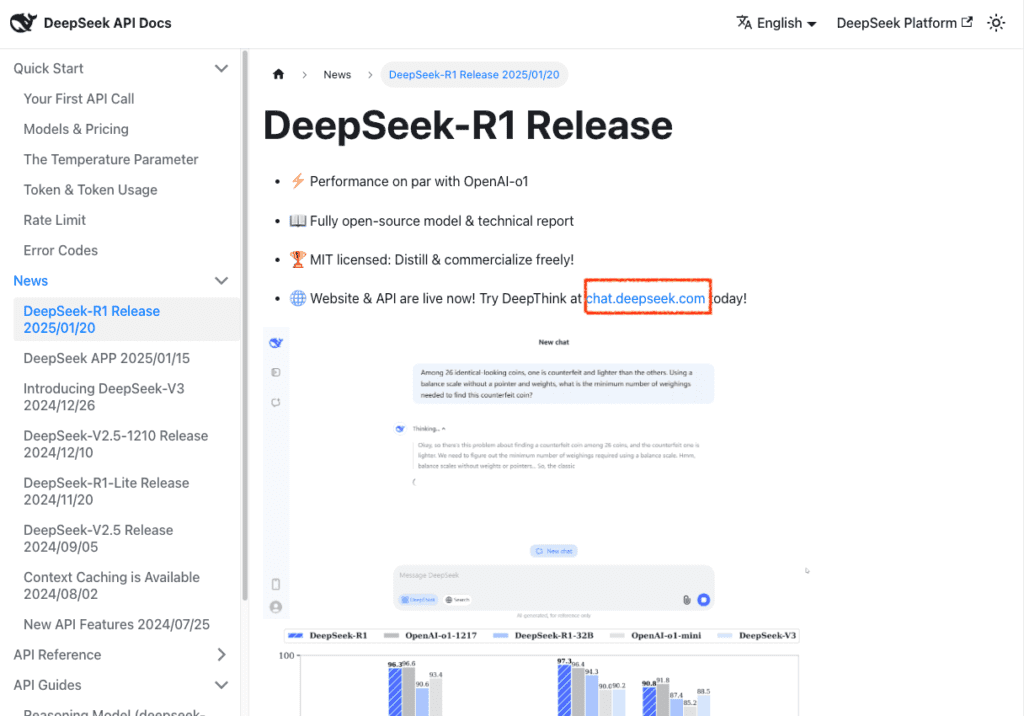Click the home icon in breadcrumbs
Image resolution: width=1024 pixels, height=716 pixels.
(x=278, y=75)
